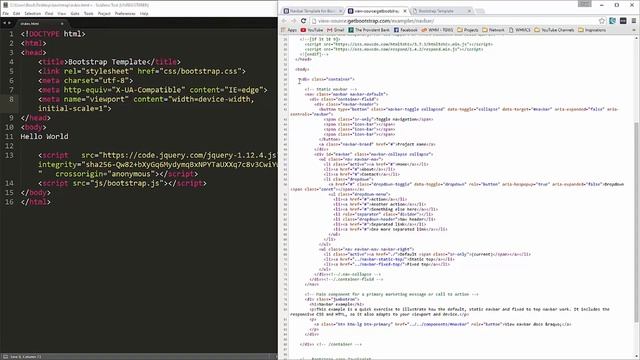This screenshot has height=360, width=640.
Task: Click the scrollbar down arrow in Chrome
Action: coord(636,357)
